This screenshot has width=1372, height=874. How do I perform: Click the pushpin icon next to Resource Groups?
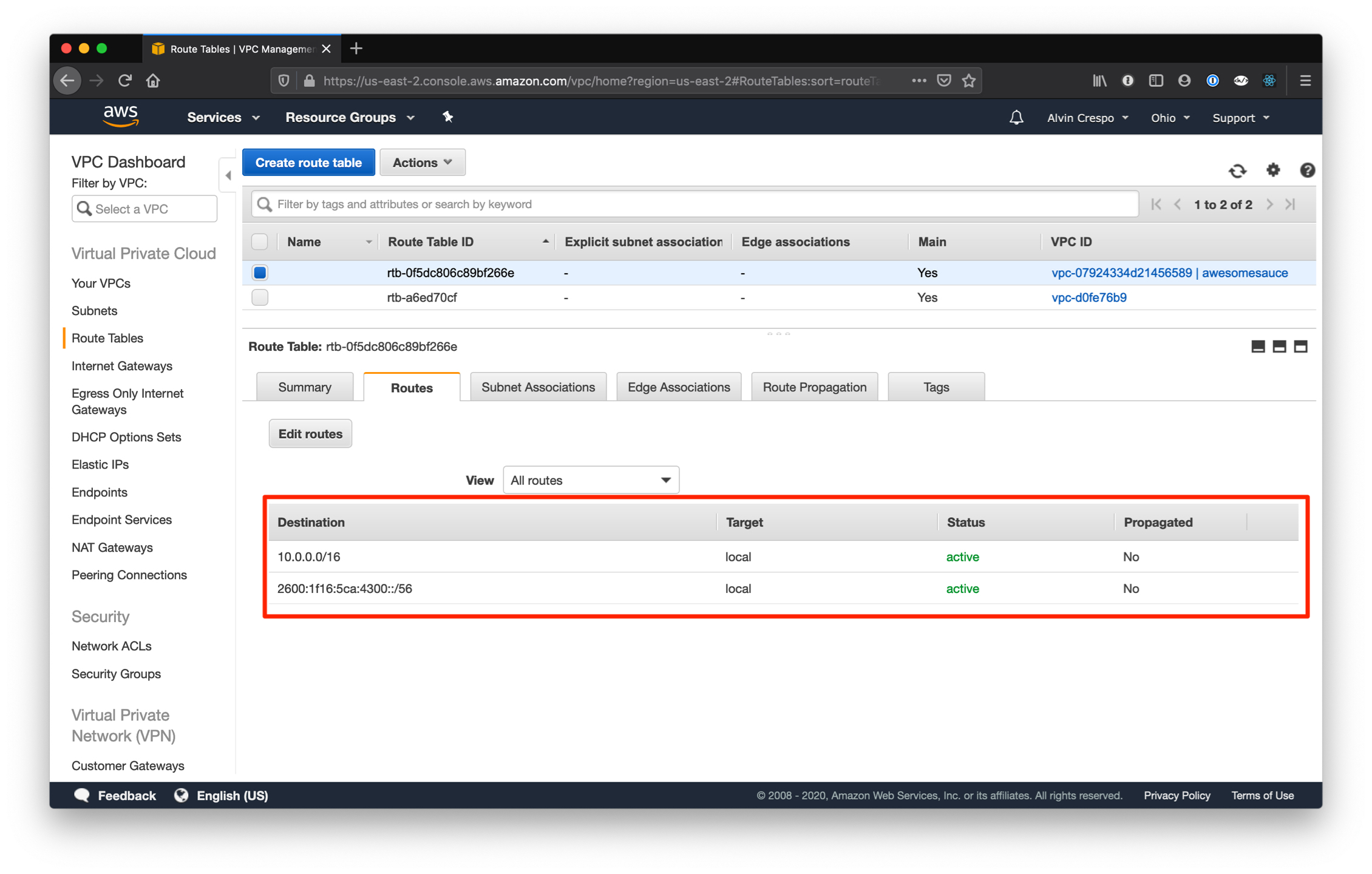click(x=448, y=117)
